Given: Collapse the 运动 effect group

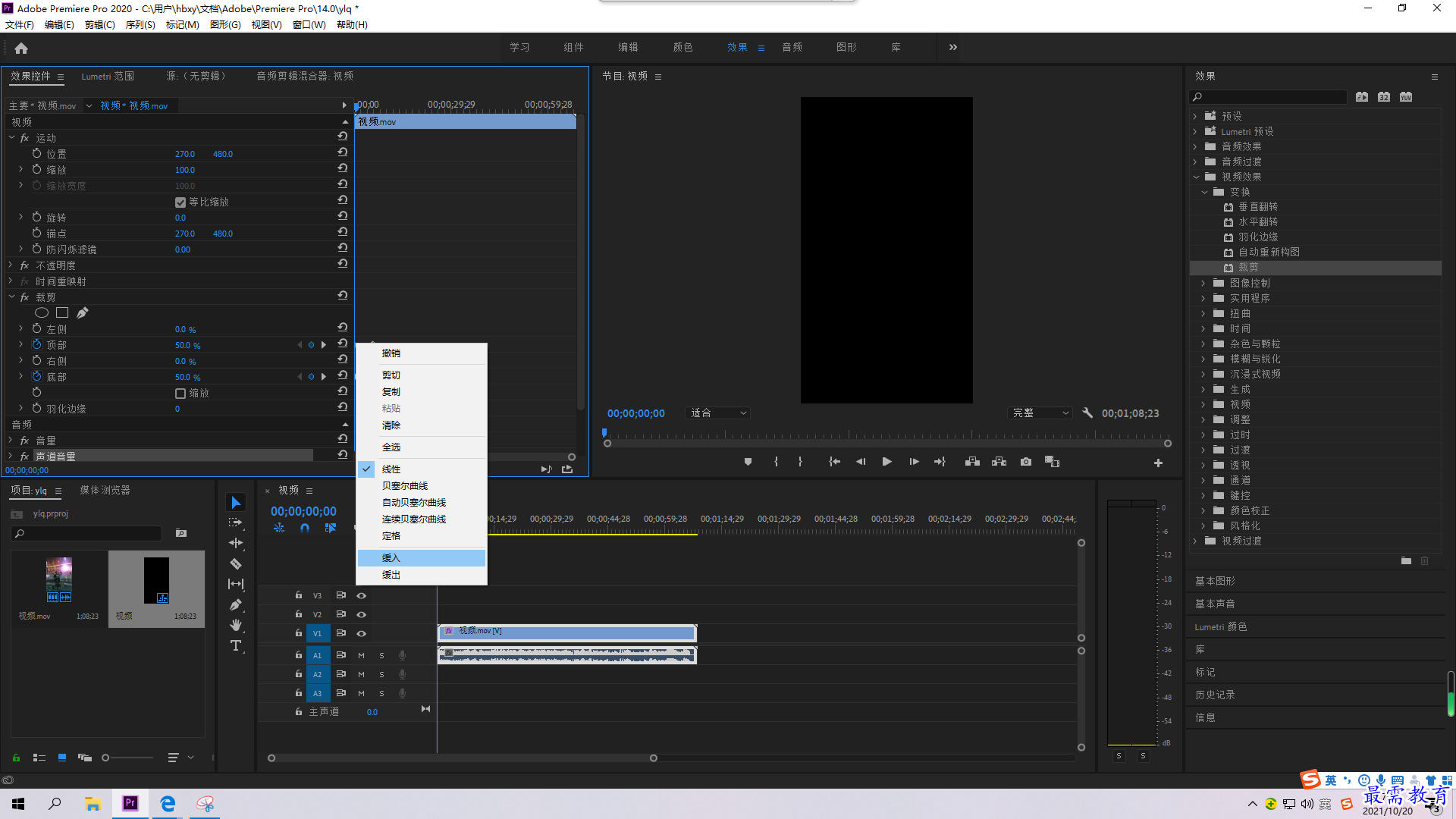Looking at the screenshot, I should coord(11,138).
